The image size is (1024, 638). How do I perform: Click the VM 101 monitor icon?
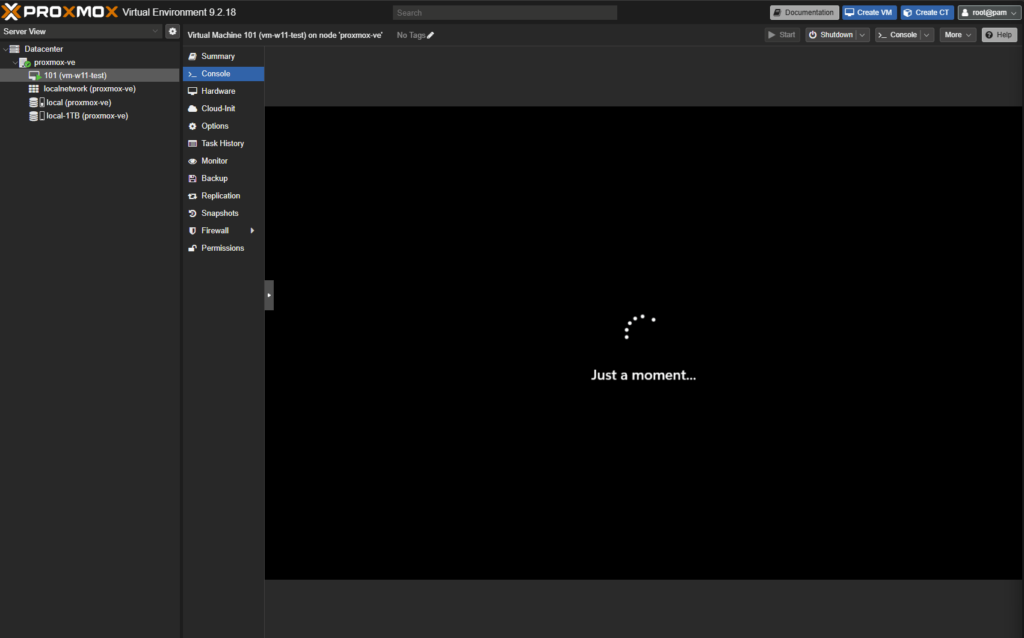(x=35, y=76)
